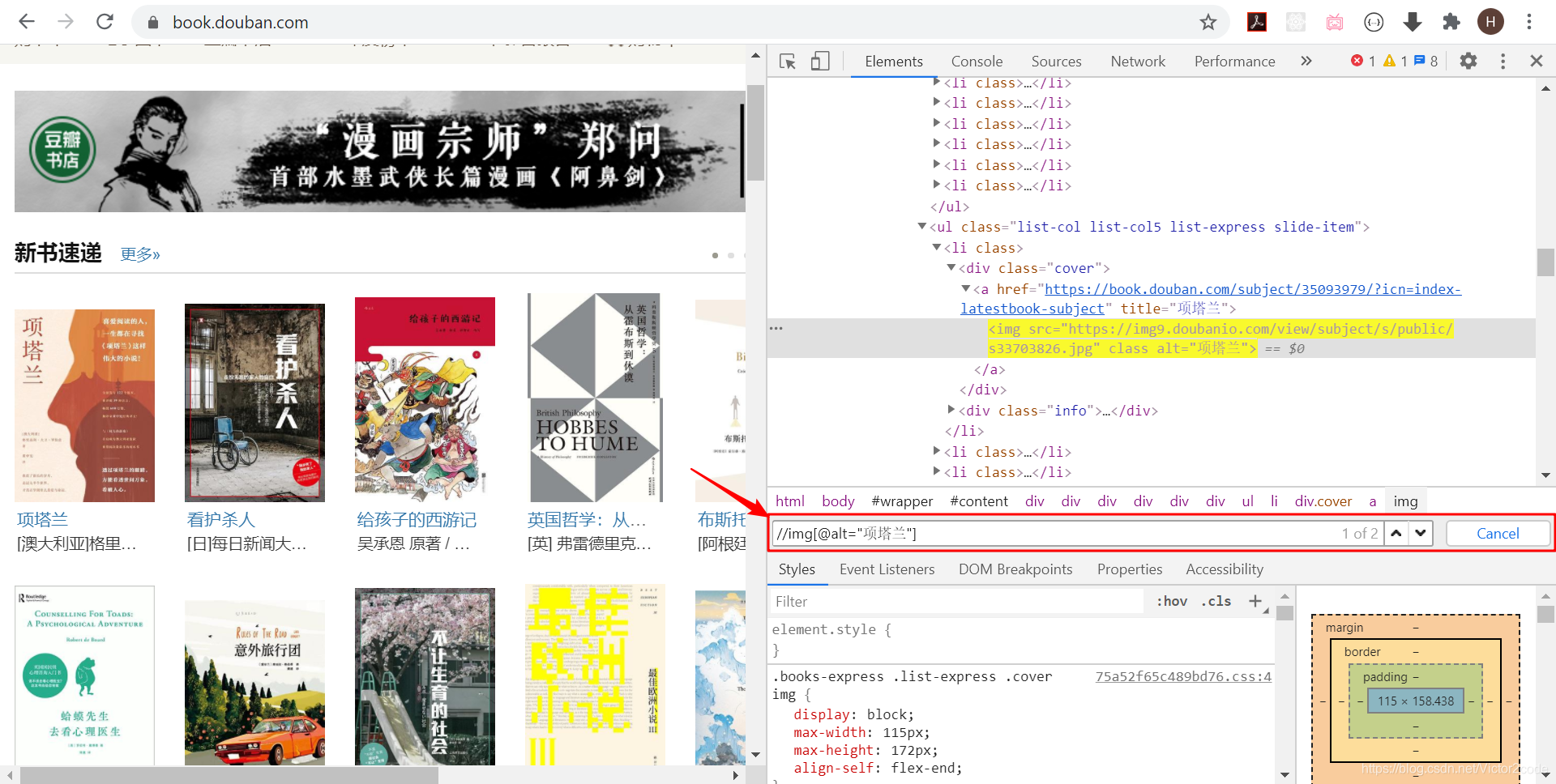Go back to the previous page
Image resolution: width=1556 pixels, height=784 pixels.
tap(27, 22)
